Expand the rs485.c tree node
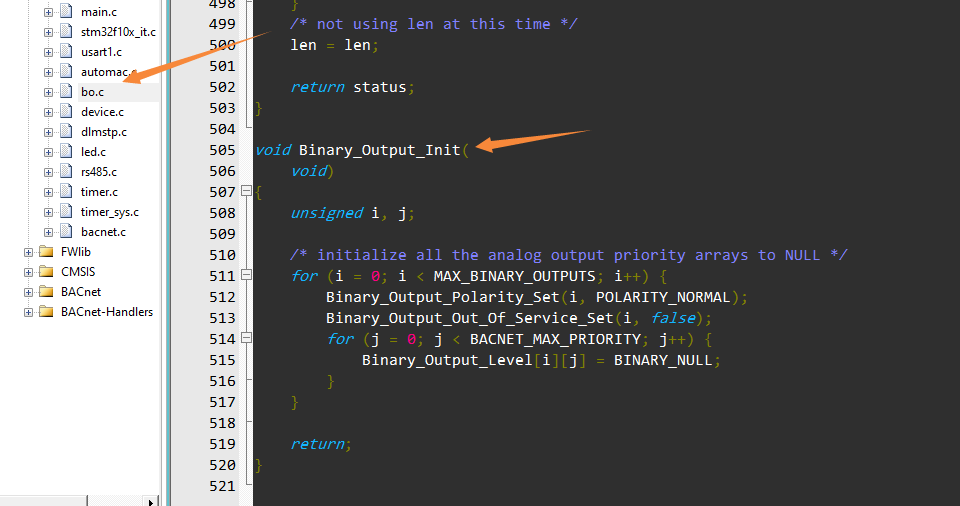The image size is (960, 506). [x=48, y=172]
